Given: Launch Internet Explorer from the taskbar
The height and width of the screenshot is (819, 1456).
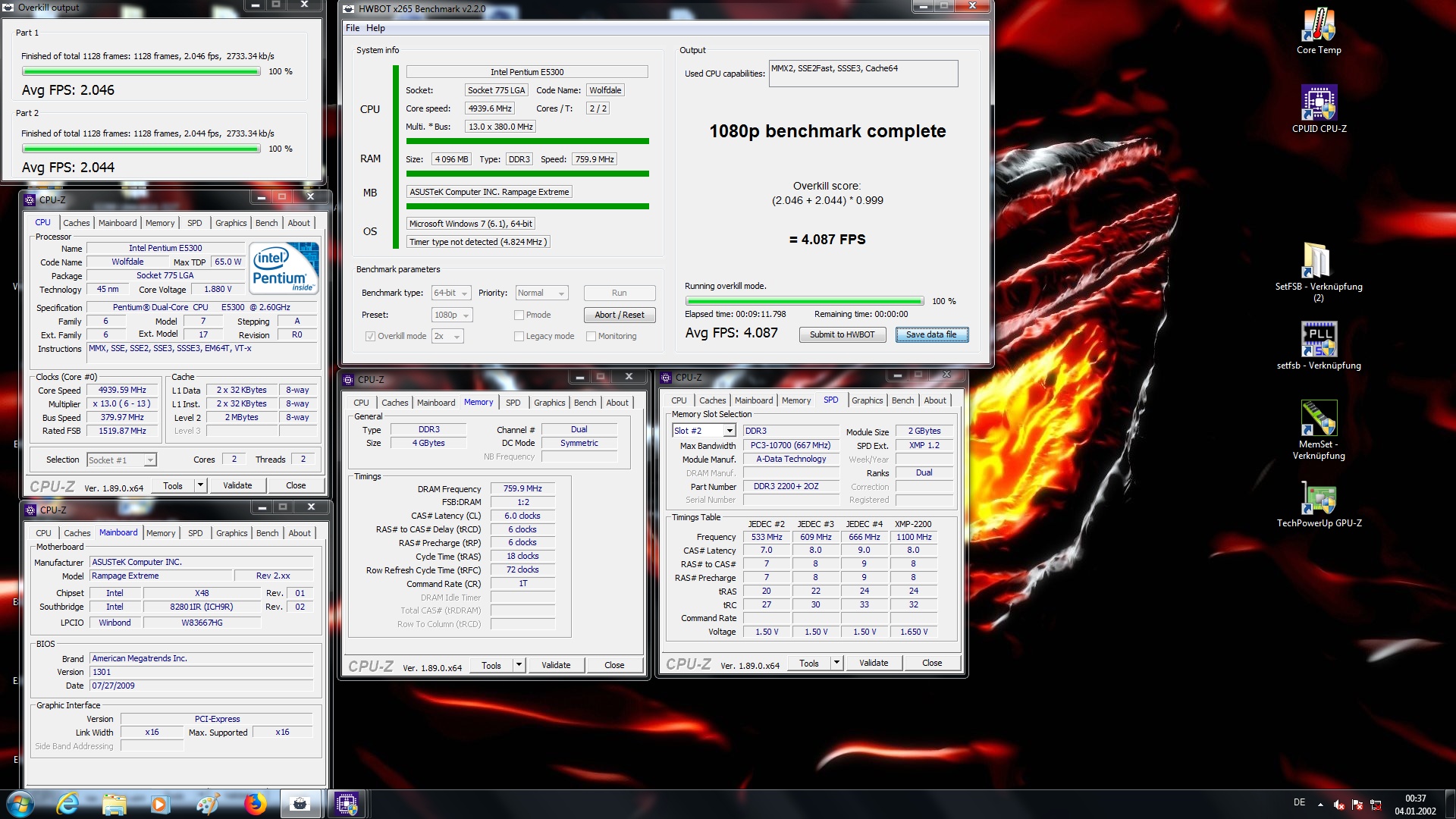Looking at the screenshot, I should 67,804.
